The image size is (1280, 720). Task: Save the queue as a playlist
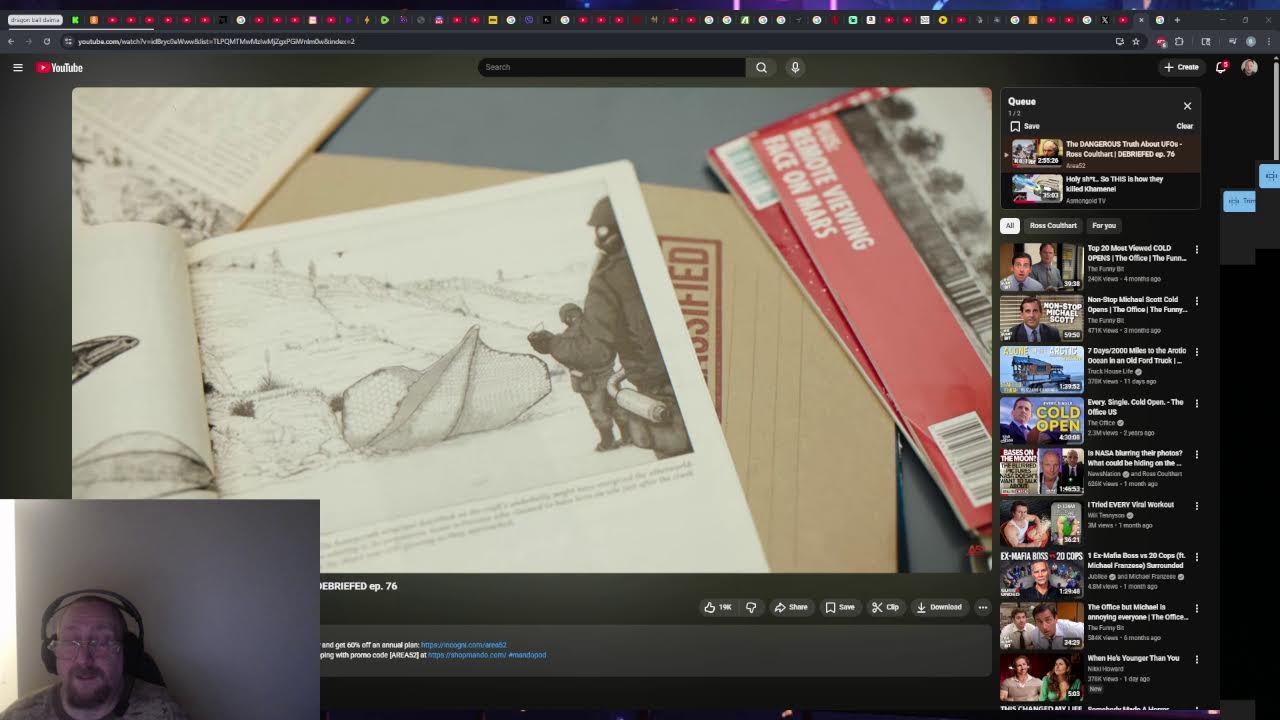click(1025, 126)
